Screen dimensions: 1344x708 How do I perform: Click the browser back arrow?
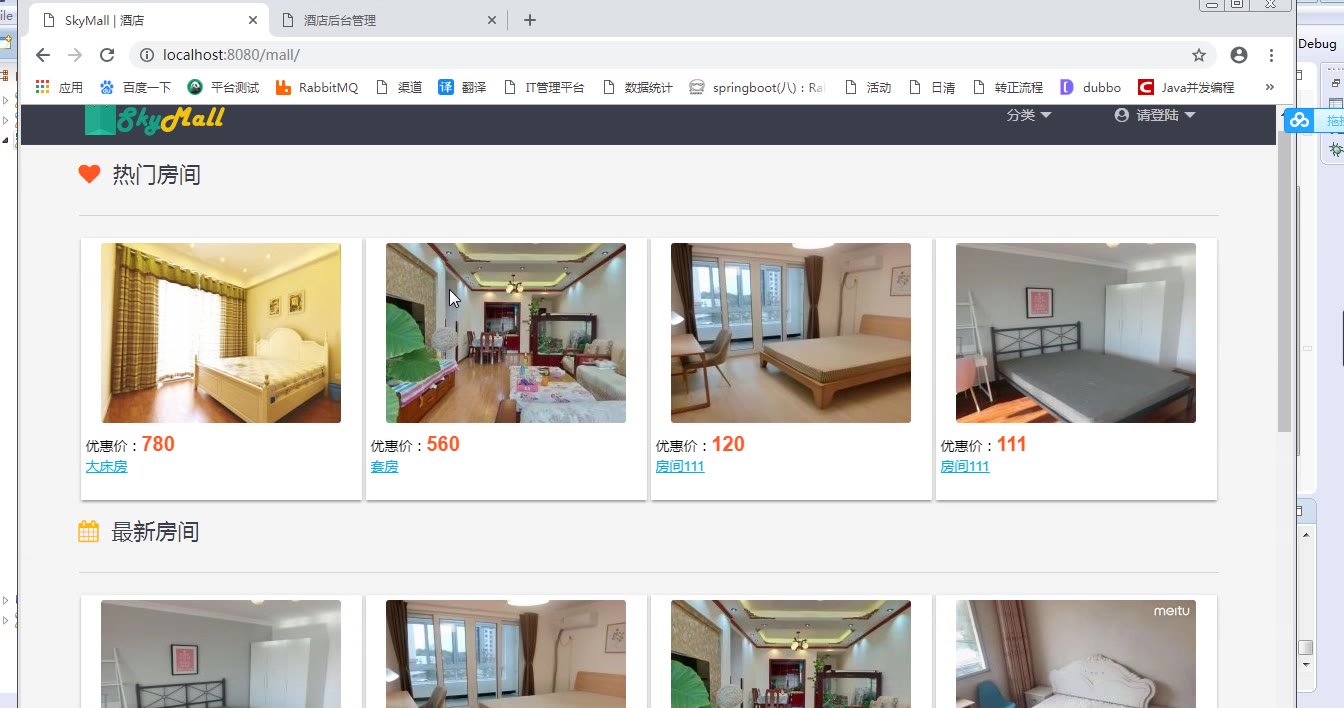pyautogui.click(x=42, y=55)
